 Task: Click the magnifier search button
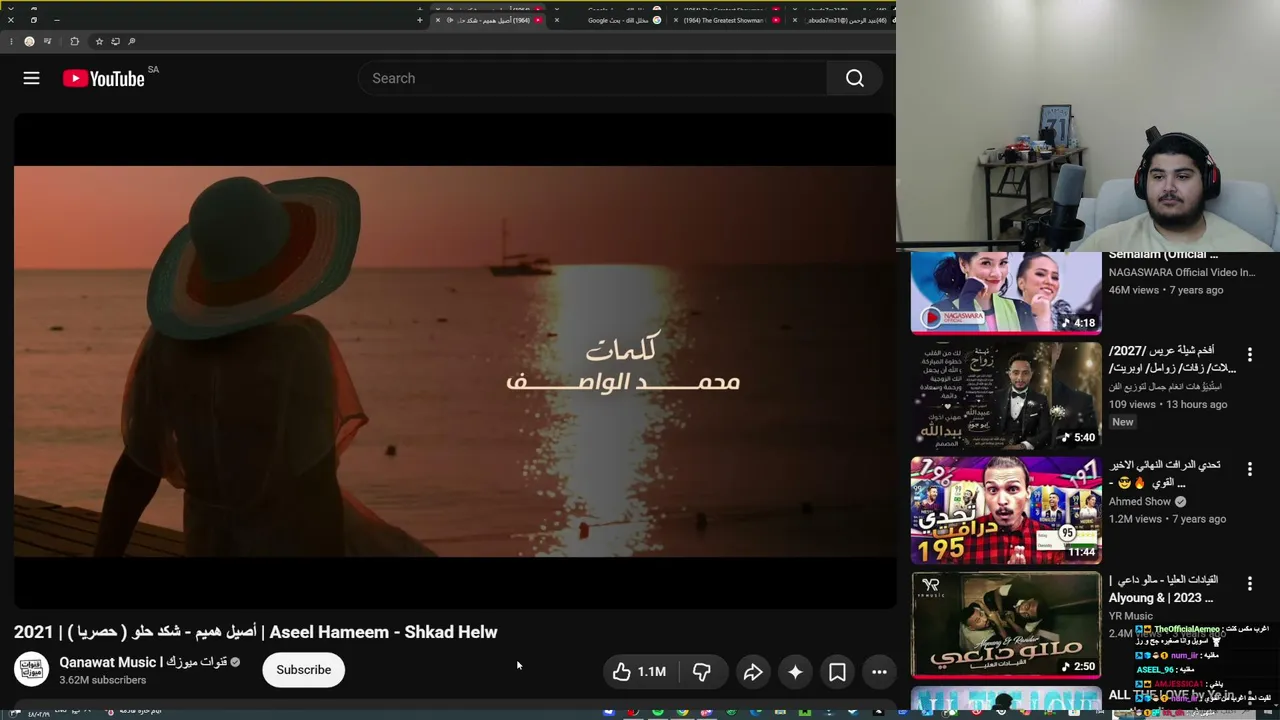pos(855,78)
